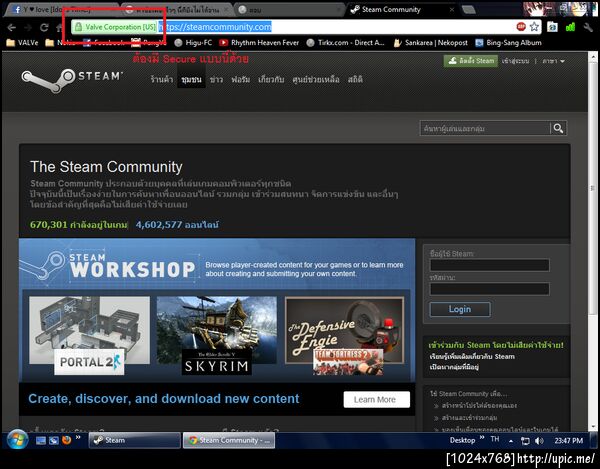600x469 pixels.
Task: Click the green bars extension icon
Action: click(570, 27)
